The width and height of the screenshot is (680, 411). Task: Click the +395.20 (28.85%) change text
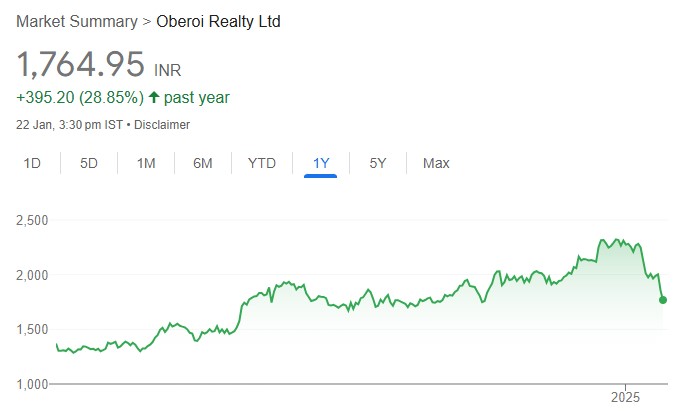[80, 98]
